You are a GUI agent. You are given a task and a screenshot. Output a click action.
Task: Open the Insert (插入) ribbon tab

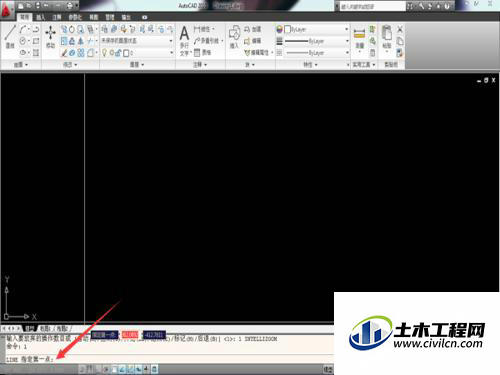tap(40, 17)
